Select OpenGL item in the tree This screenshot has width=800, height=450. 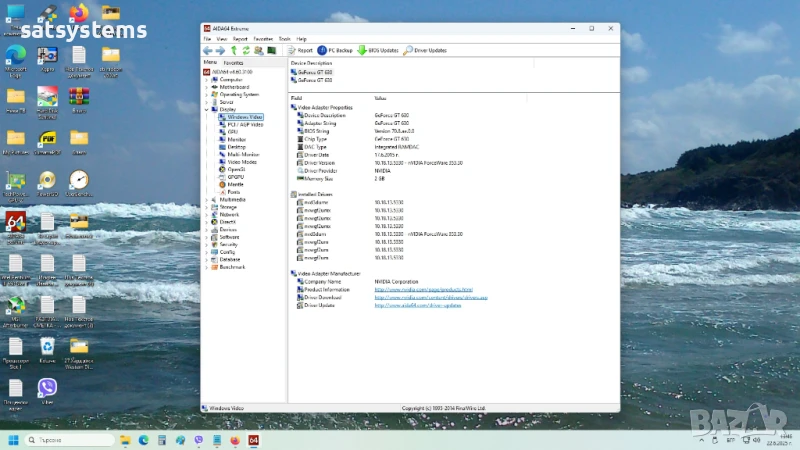(x=236, y=169)
